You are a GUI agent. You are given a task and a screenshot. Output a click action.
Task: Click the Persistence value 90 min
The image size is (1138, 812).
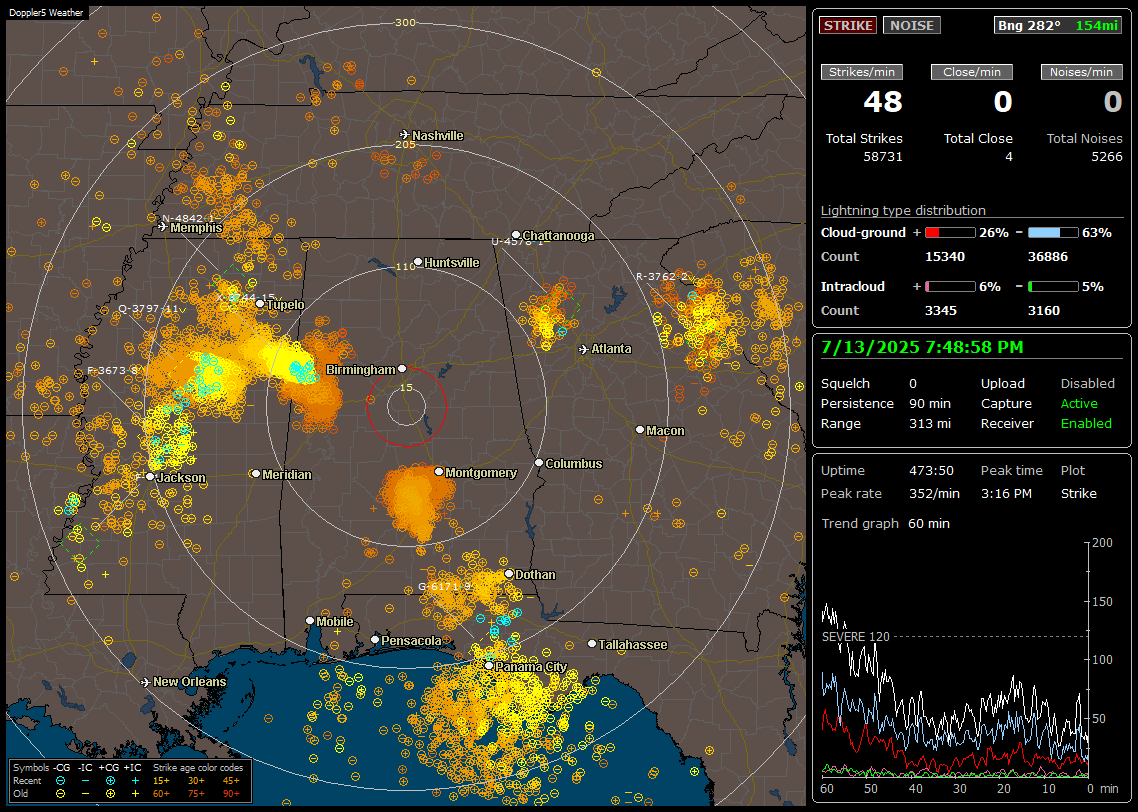tap(930, 403)
